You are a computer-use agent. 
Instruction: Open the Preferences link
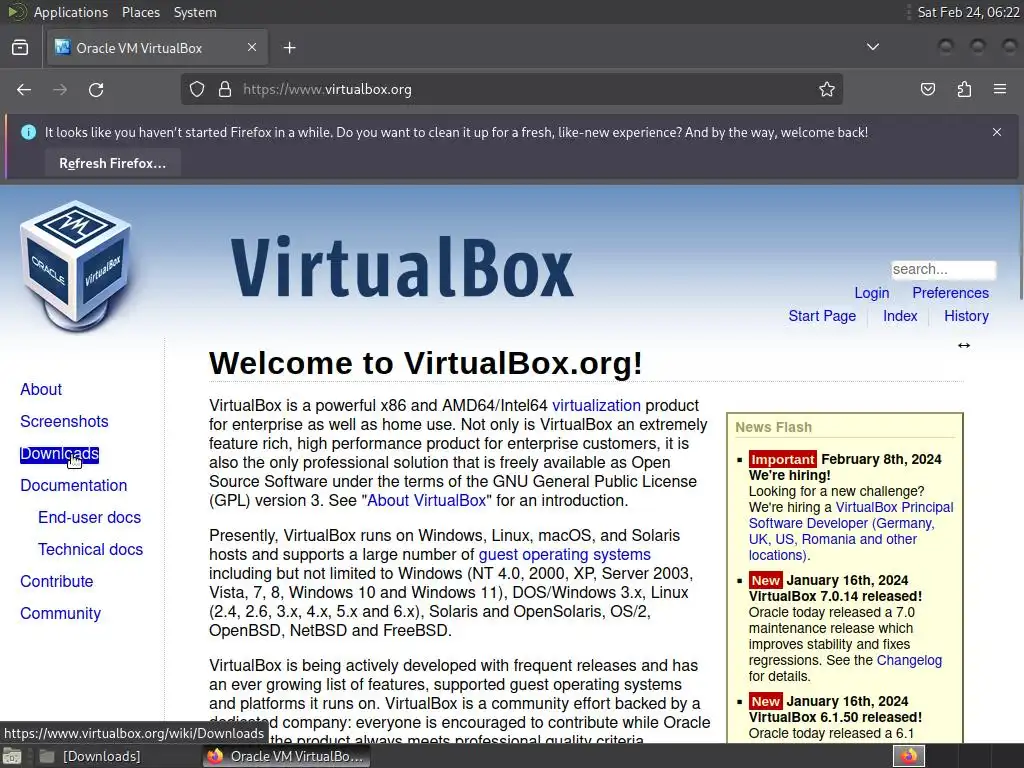pos(950,293)
